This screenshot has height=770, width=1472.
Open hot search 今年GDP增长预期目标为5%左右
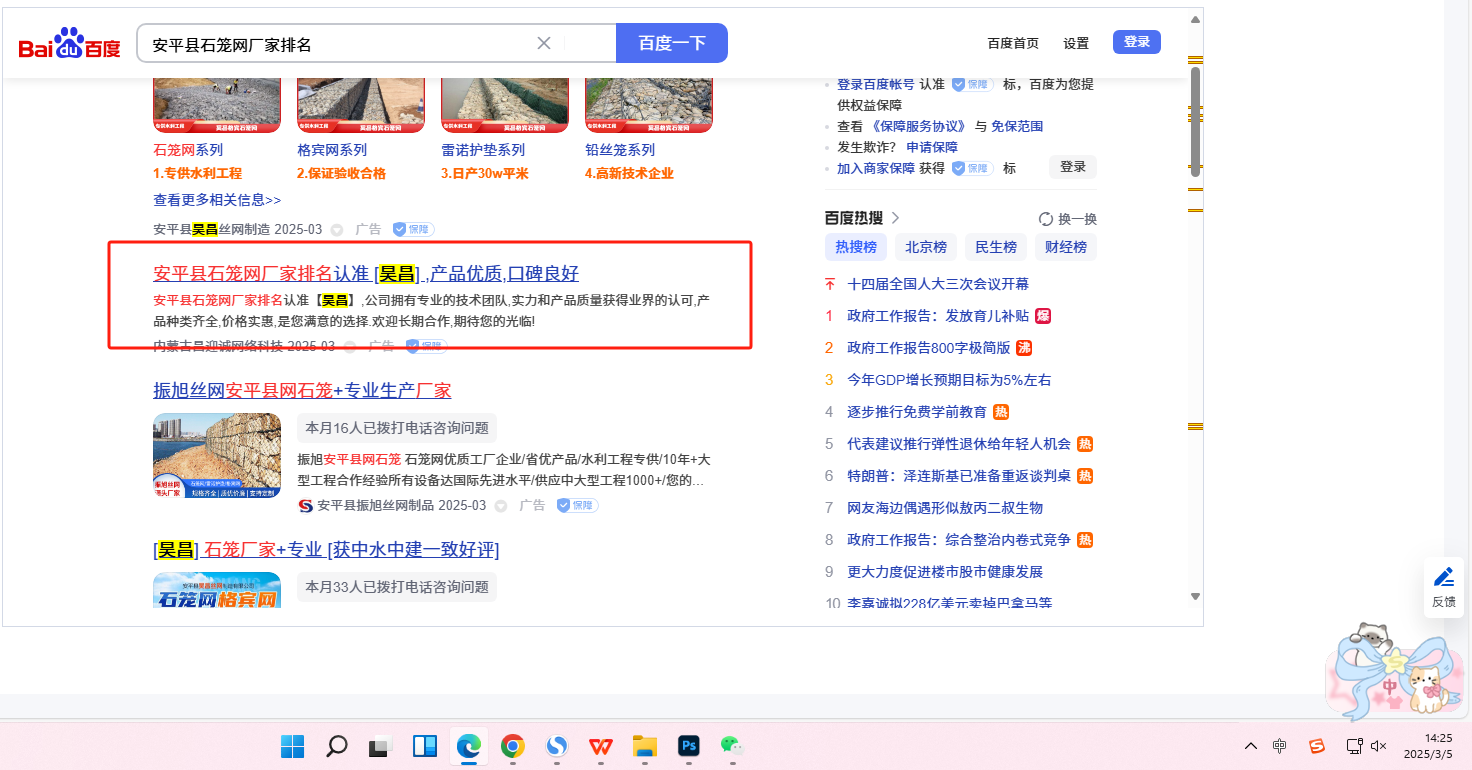coord(949,380)
